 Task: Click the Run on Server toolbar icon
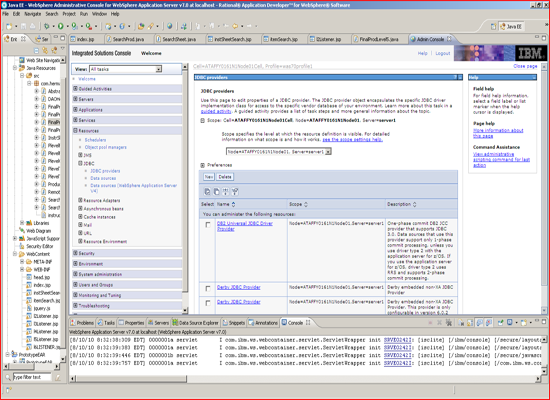point(74,26)
